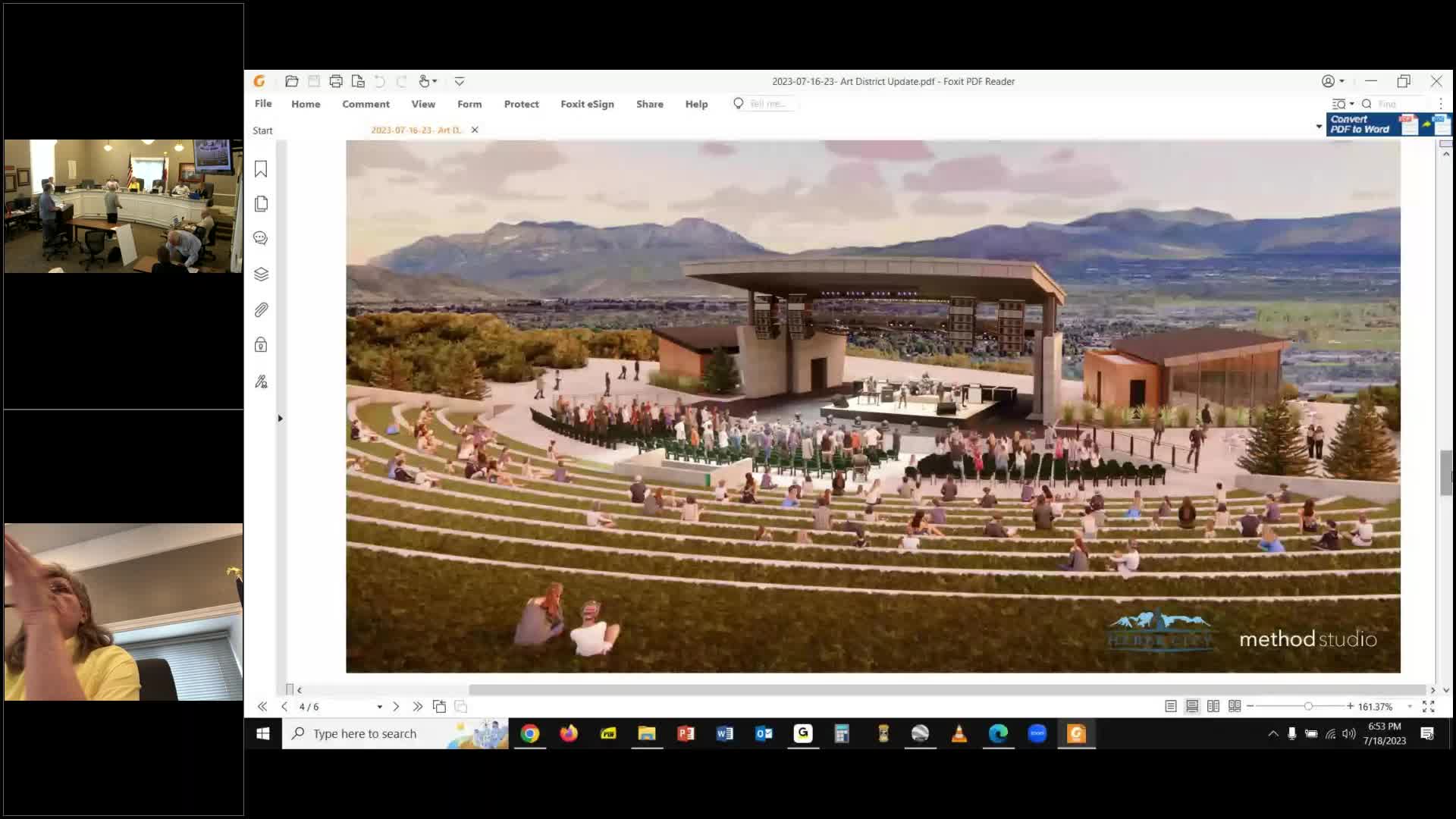Click Windows taskbar search box

pyautogui.click(x=364, y=733)
